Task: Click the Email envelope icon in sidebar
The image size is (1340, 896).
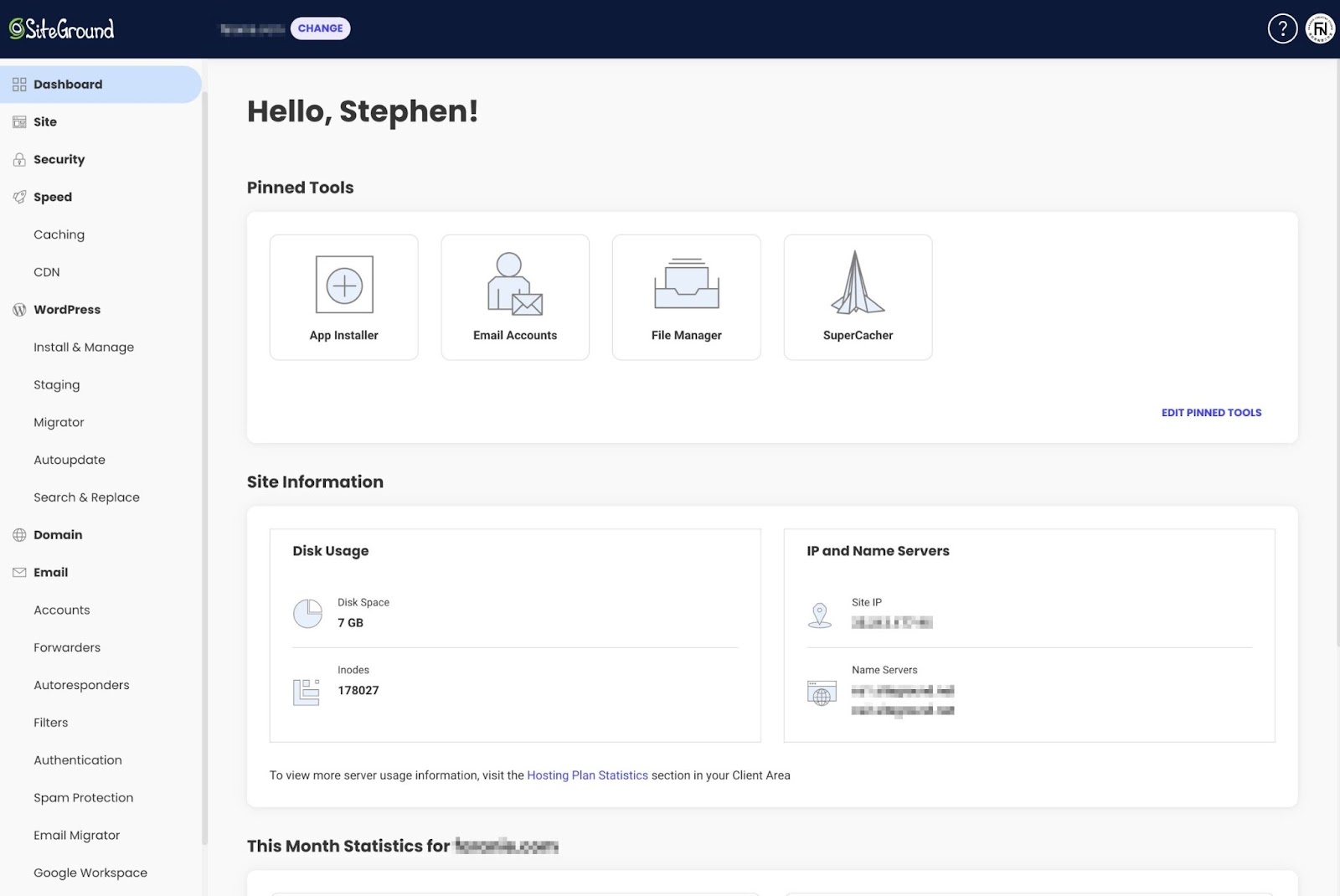Action: coord(19,573)
